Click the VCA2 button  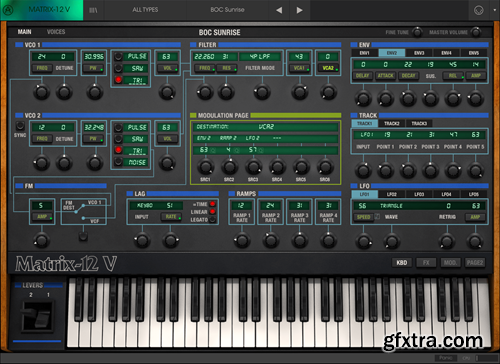[328, 68]
